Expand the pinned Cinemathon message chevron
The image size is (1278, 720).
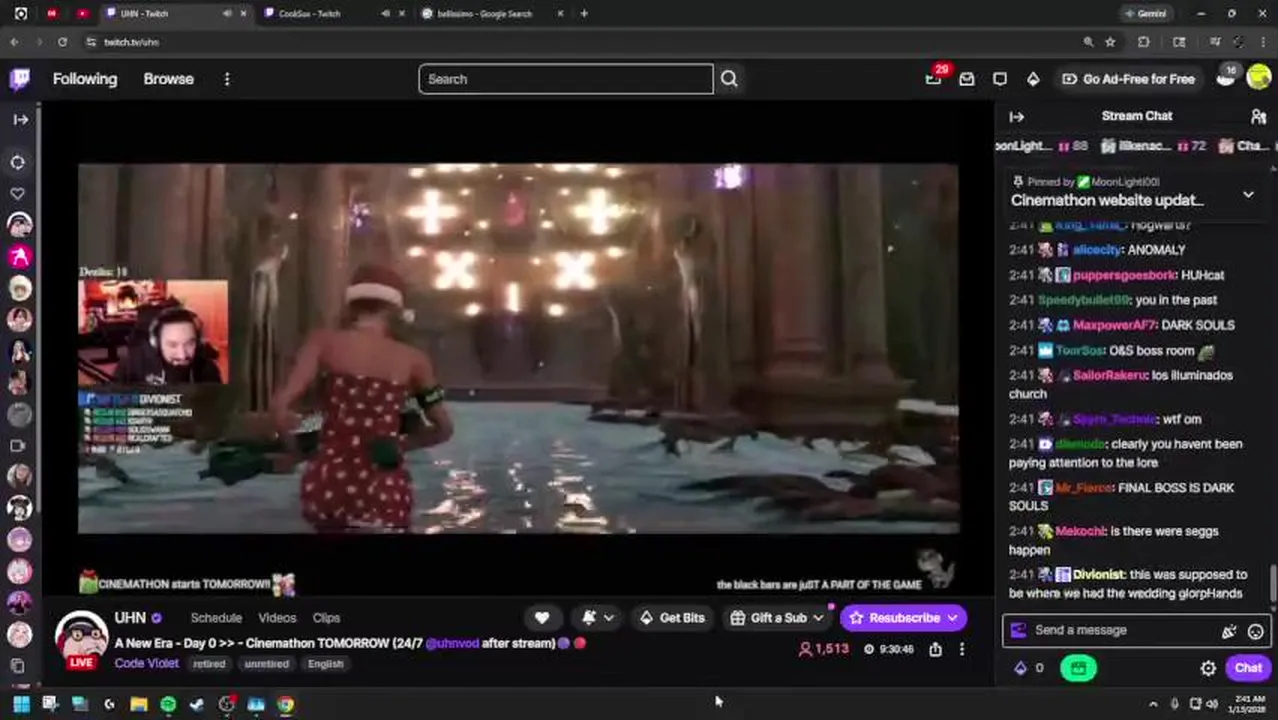click(1248, 194)
